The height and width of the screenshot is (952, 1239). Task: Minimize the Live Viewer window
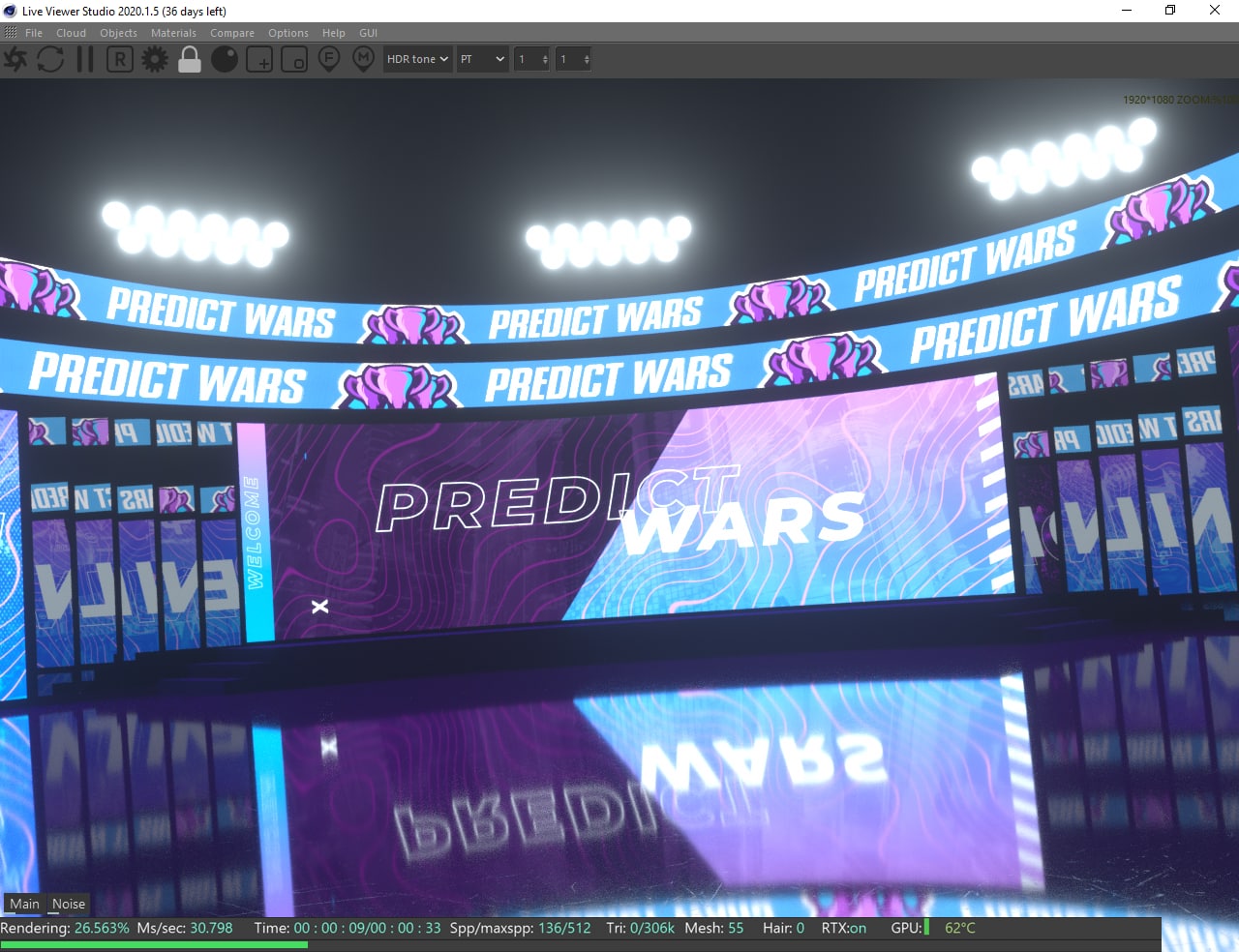(x=1127, y=11)
